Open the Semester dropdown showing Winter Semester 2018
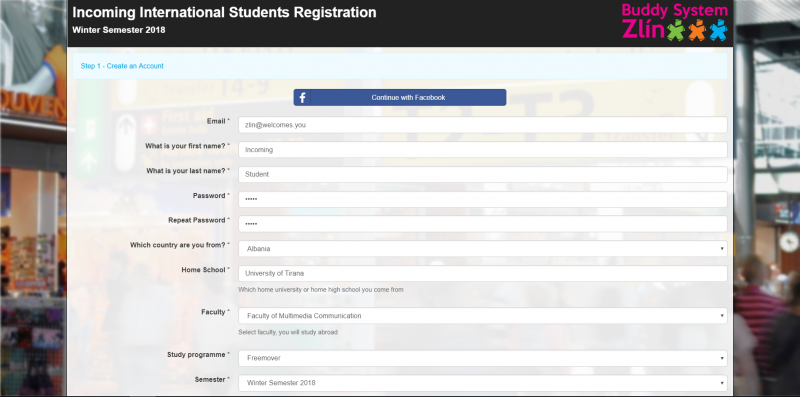This screenshot has width=800, height=397. 483,383
